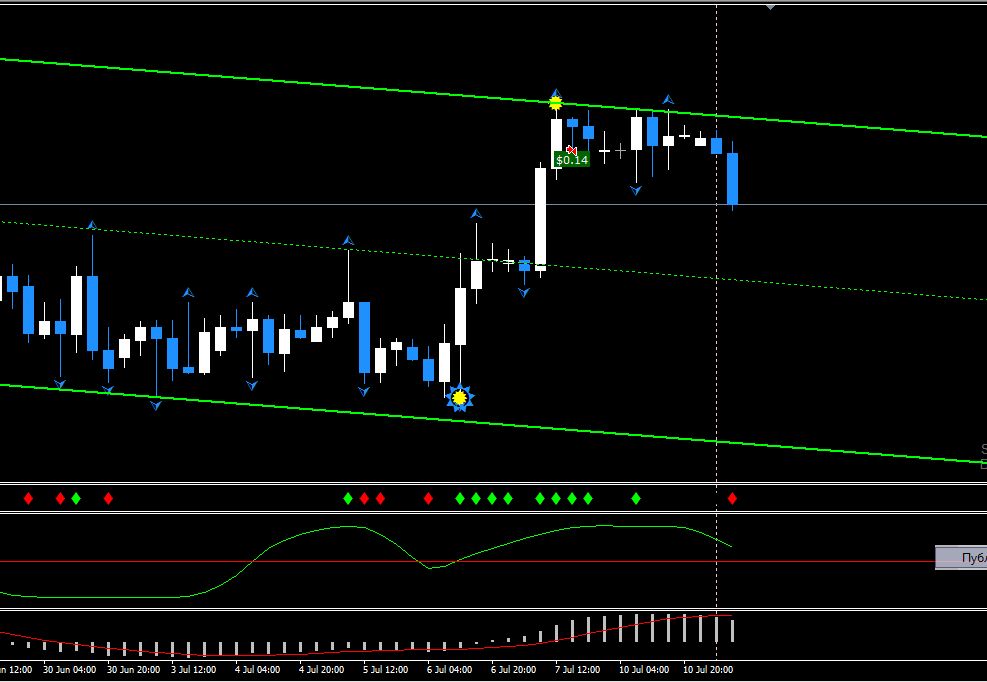Select the last blue bearish candle on the right
Viewport: 987px width, 682px height.
click(x=732, y=179)
